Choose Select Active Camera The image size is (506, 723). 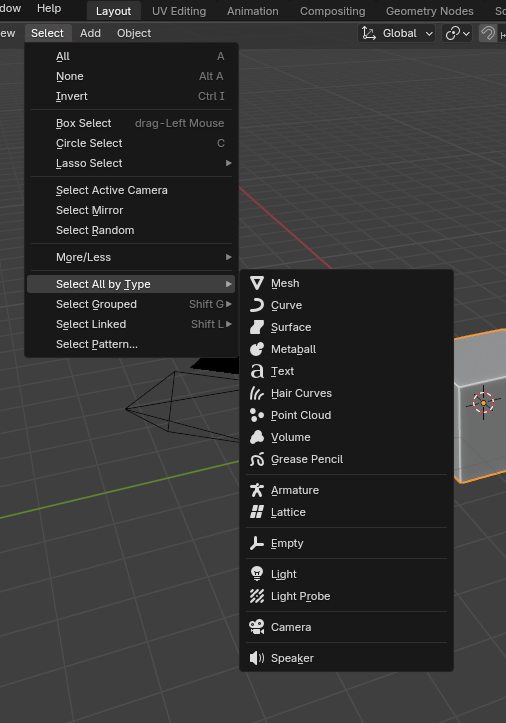[x=131, y=190]
